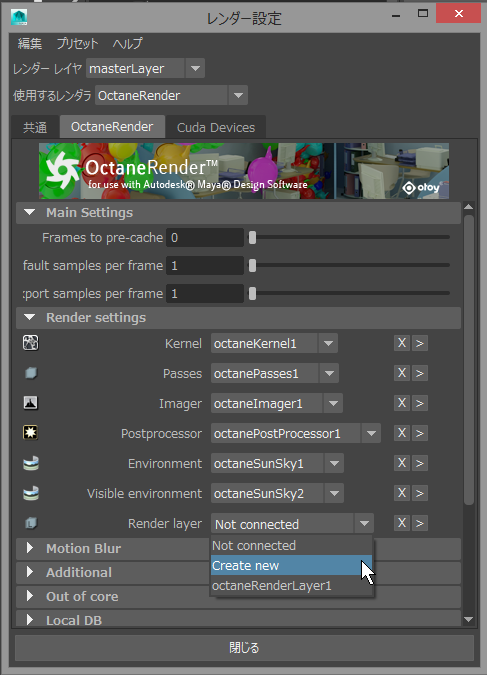The height and width of the screenshot is (675, 487).
Task: Go to Kernel node with > button
Action: click(420, 343)
